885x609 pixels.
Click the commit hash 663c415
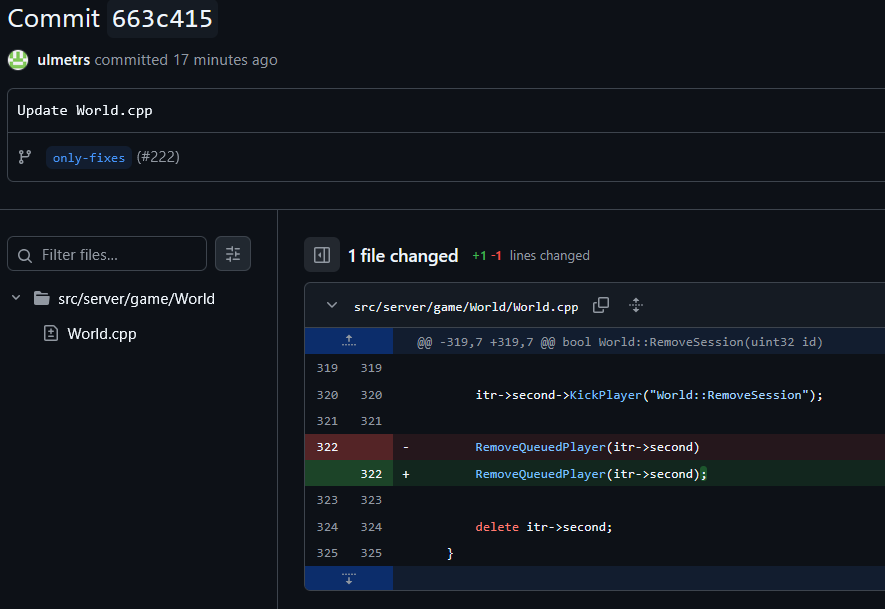point(162,19)
